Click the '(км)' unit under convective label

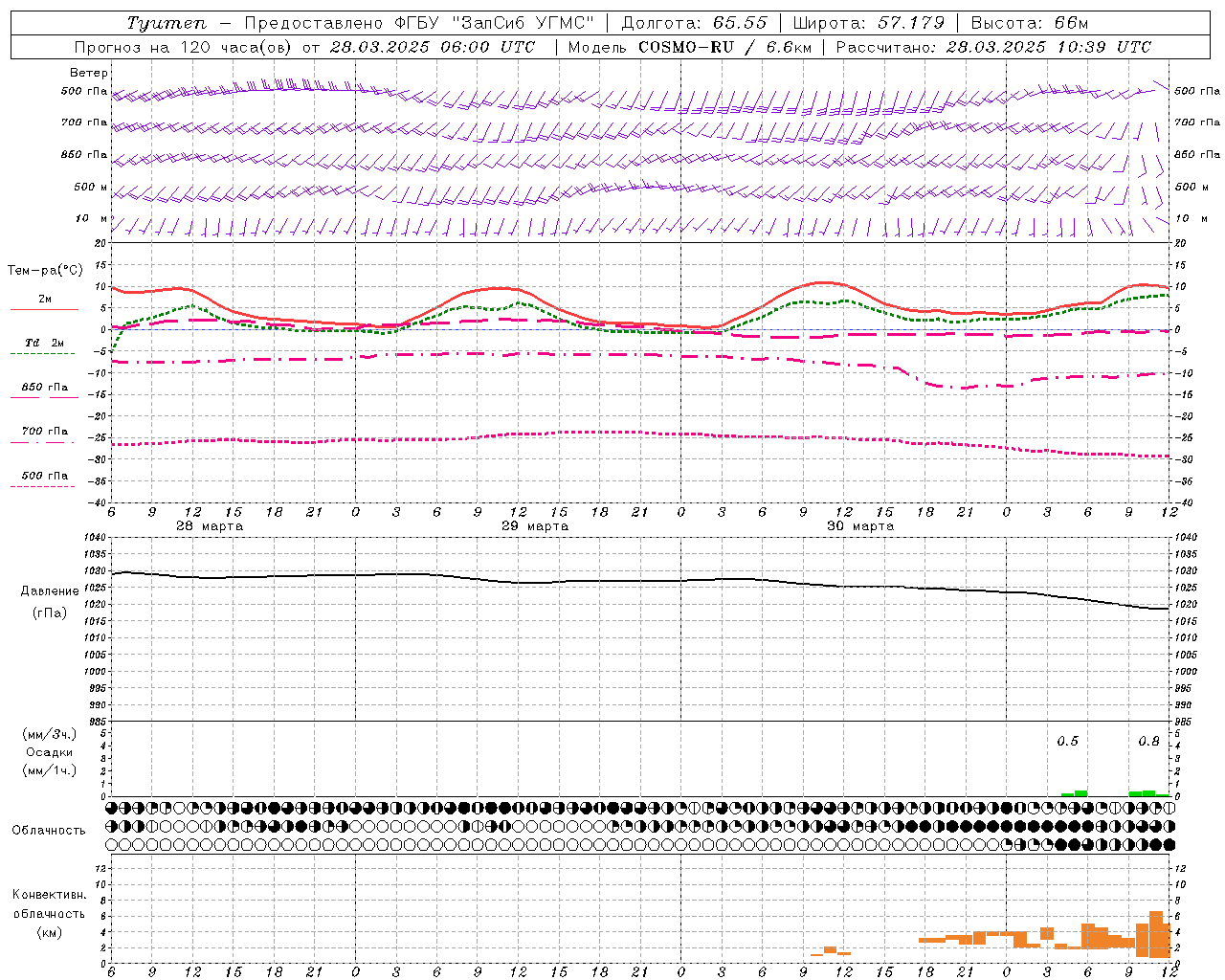coord(49,932)
